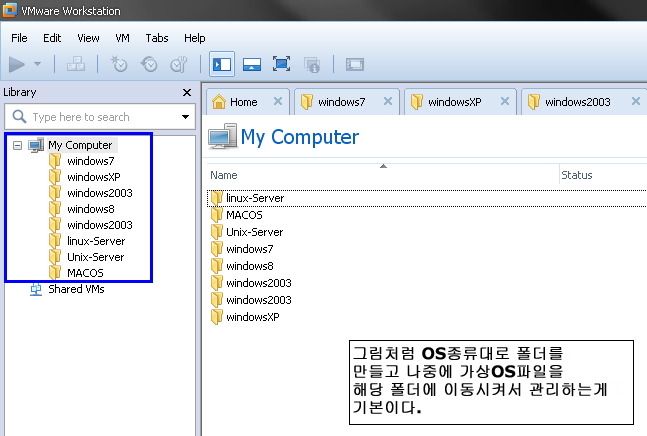
Task: Select linux-Server folder in library tree
Action: click(x=96, y=241)
